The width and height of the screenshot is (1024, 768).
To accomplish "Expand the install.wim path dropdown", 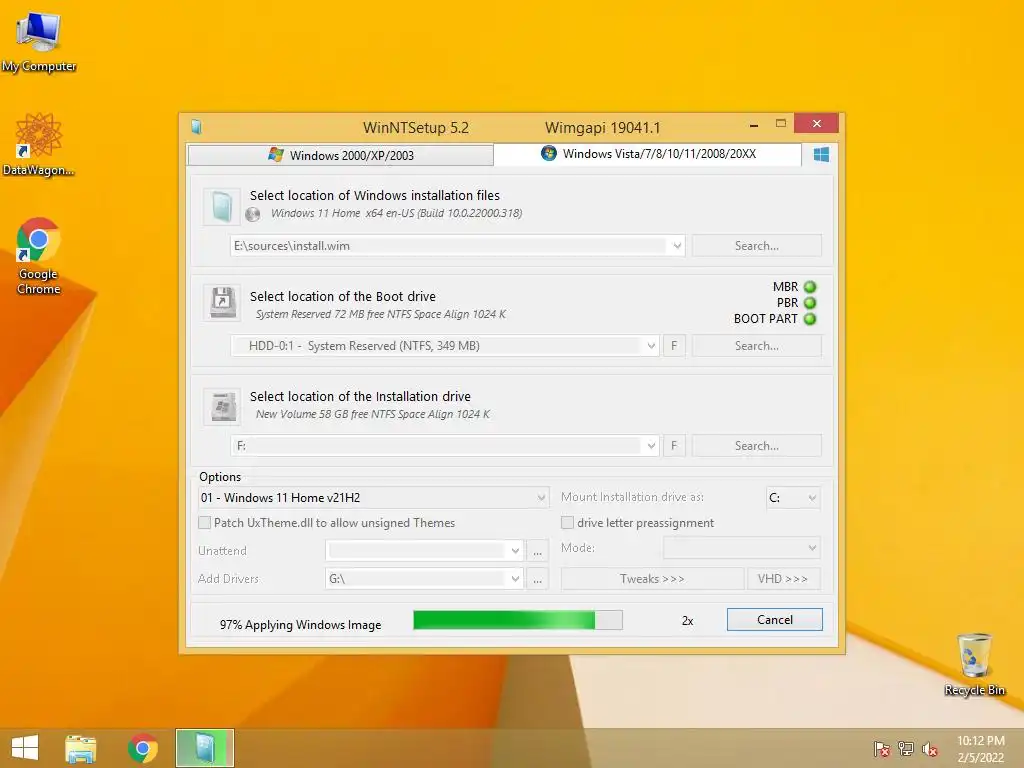I will coord(677,246).
